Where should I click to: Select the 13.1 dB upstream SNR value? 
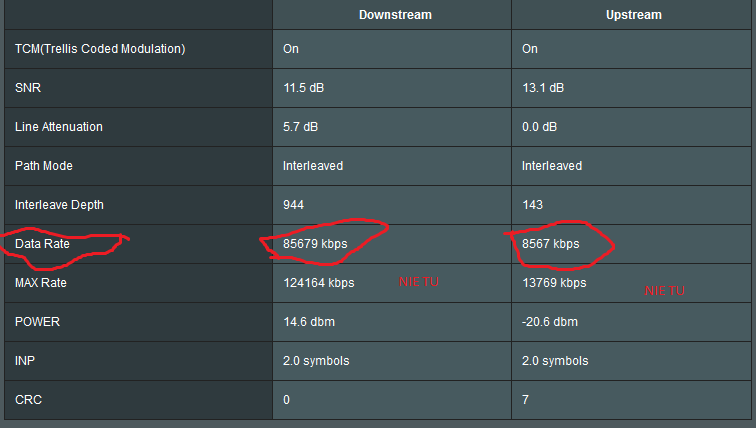[543, 88]
